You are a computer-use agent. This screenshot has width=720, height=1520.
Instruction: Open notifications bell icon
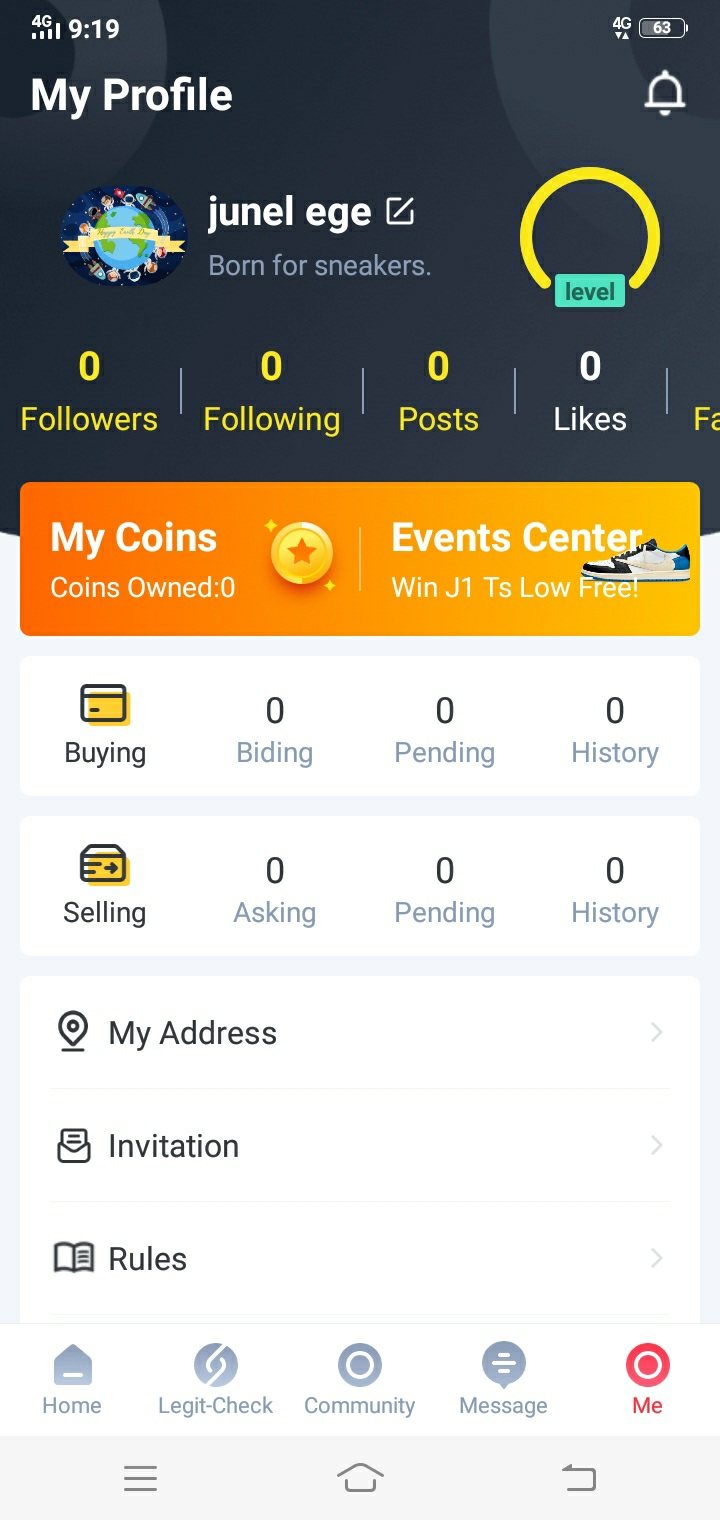[664, 94]
